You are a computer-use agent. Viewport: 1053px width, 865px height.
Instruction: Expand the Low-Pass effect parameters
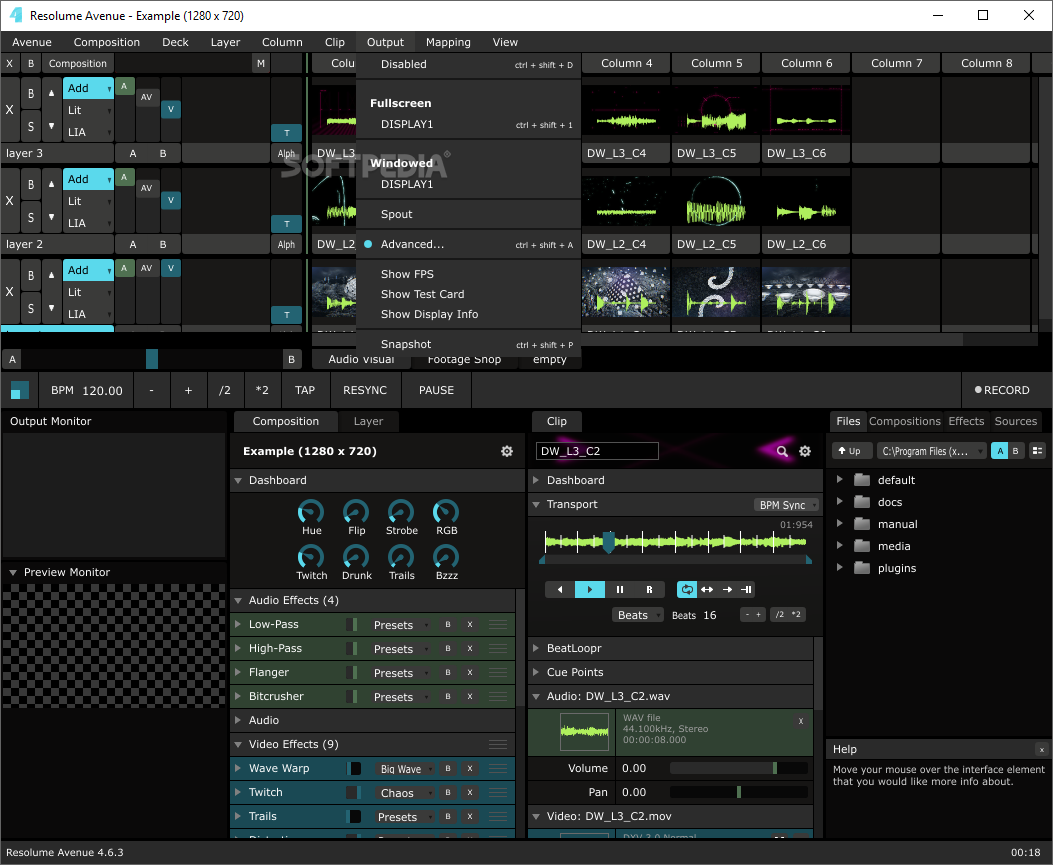pos(238,625)
